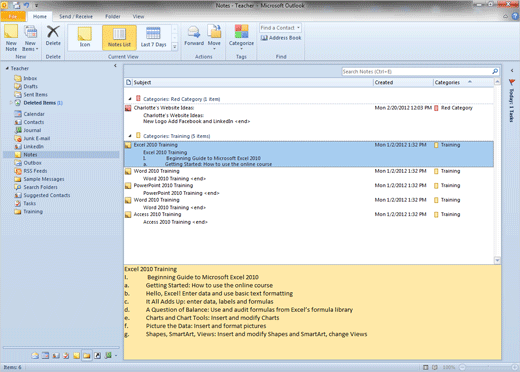Viewport: 520px width, 372px height.
Task: Sort by the Subject column
Action: [253, 82]
